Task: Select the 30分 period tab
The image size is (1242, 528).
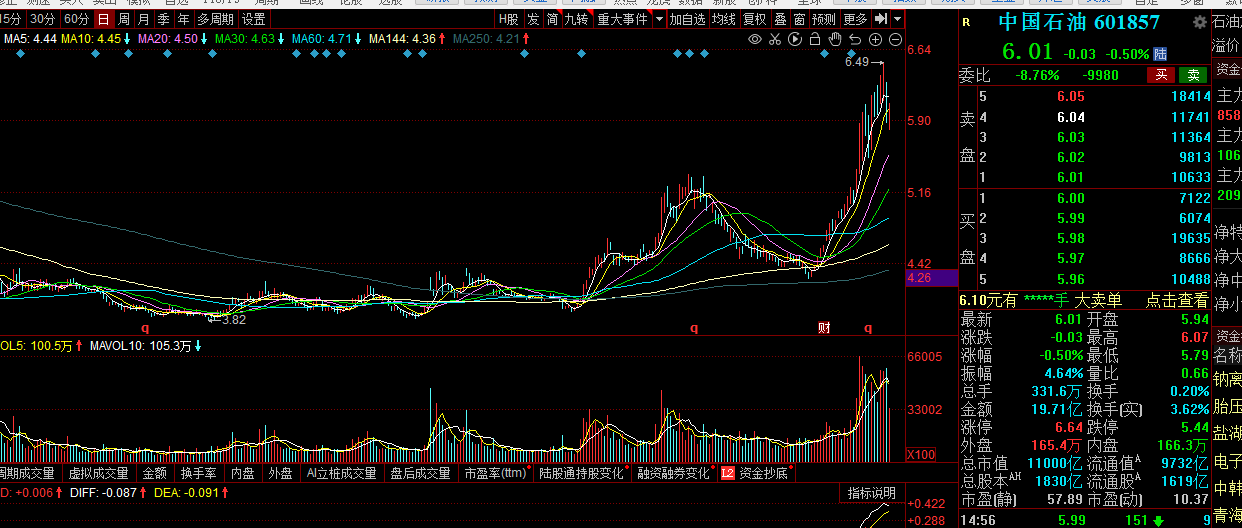Action: coord(42,19)
